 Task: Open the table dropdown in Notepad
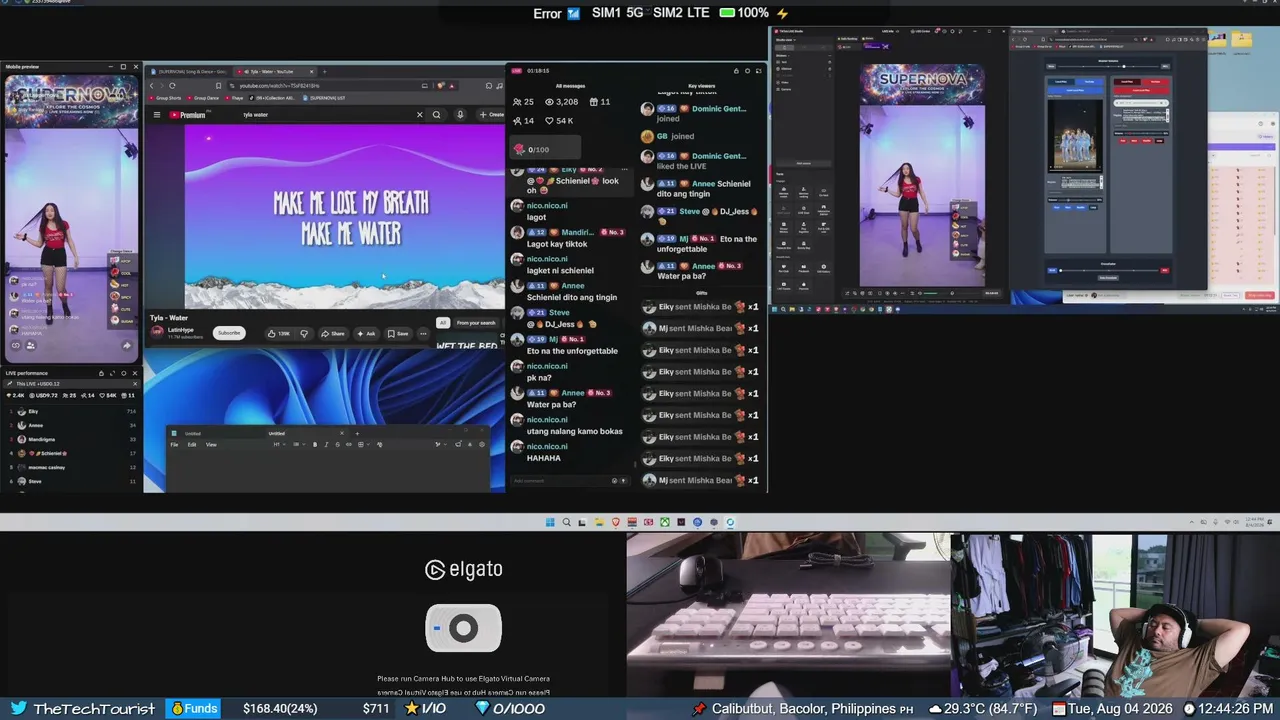tap(362, 445)
